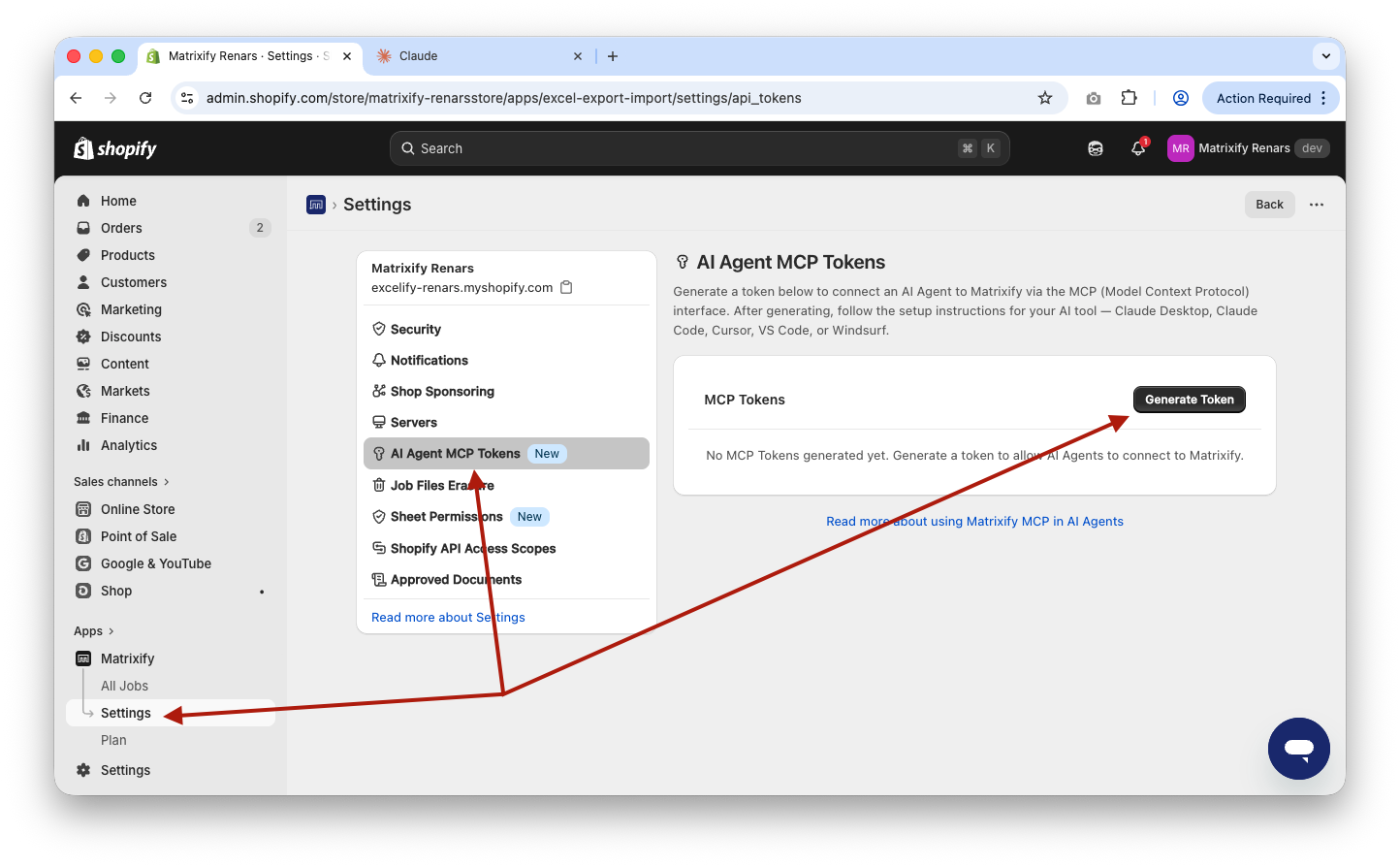Open Shopify API Access Scopes settings
This screenshot has width=1400, height=867.
[473, 549]
